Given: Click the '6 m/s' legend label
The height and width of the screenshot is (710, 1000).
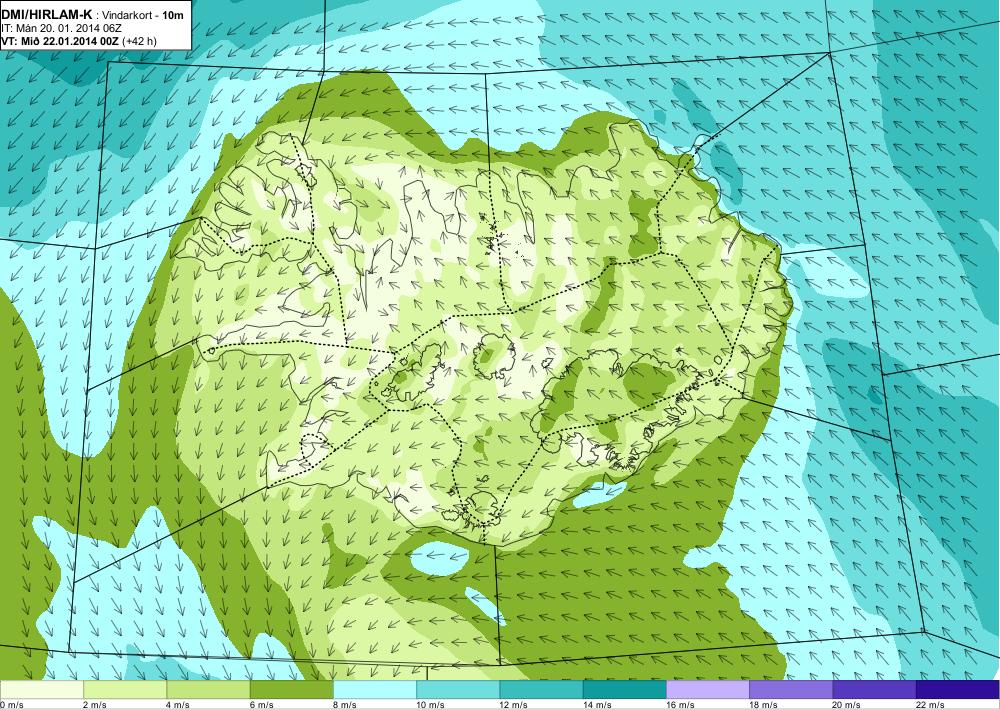Looking at the screenshot, I should coord(261,704).
